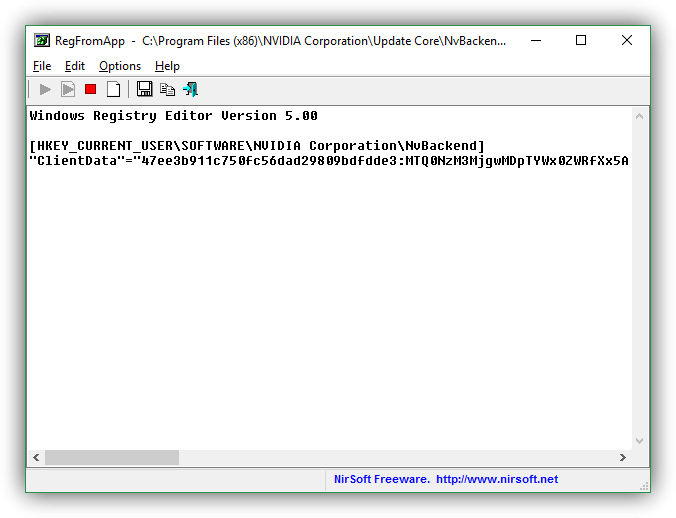Click the RegFromApp title bar app icon
676x518 pixels.
click(42, 41)
